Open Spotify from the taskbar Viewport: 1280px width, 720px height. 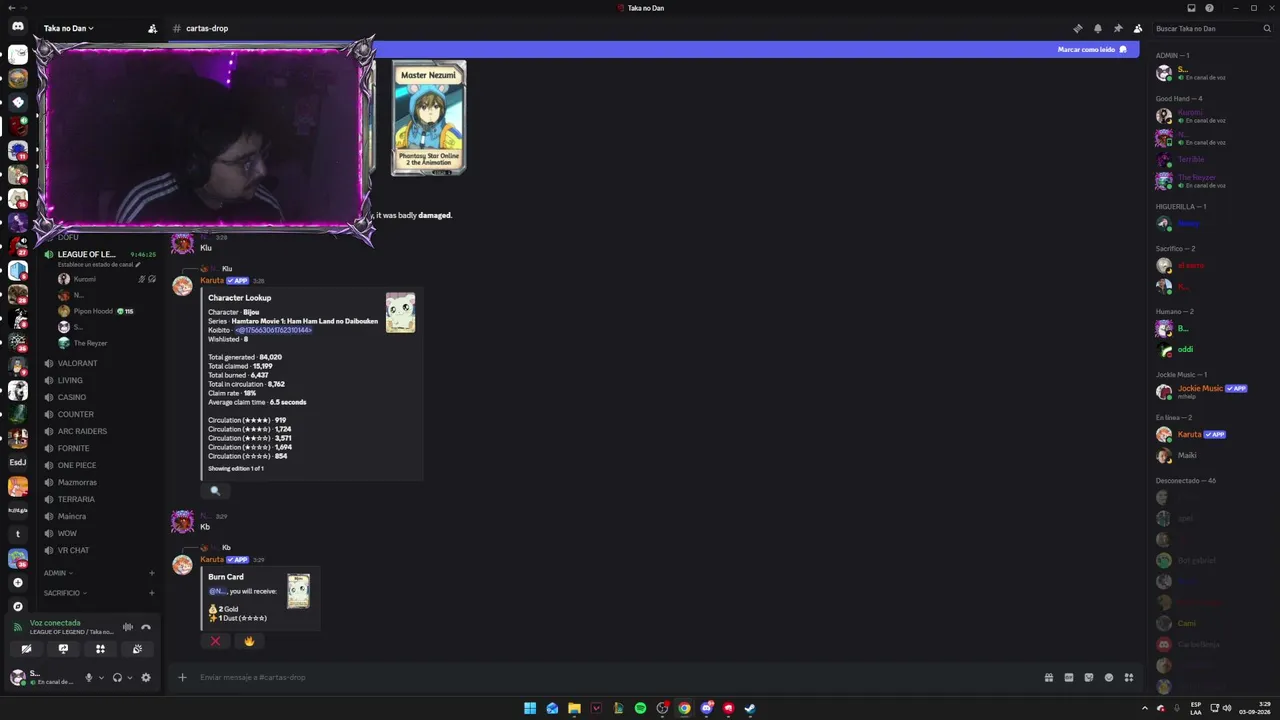pos(640,708)
